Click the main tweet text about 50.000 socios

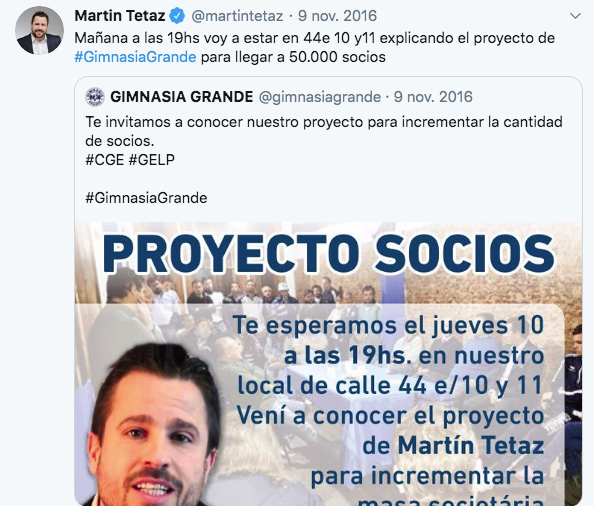pos(314,48)
